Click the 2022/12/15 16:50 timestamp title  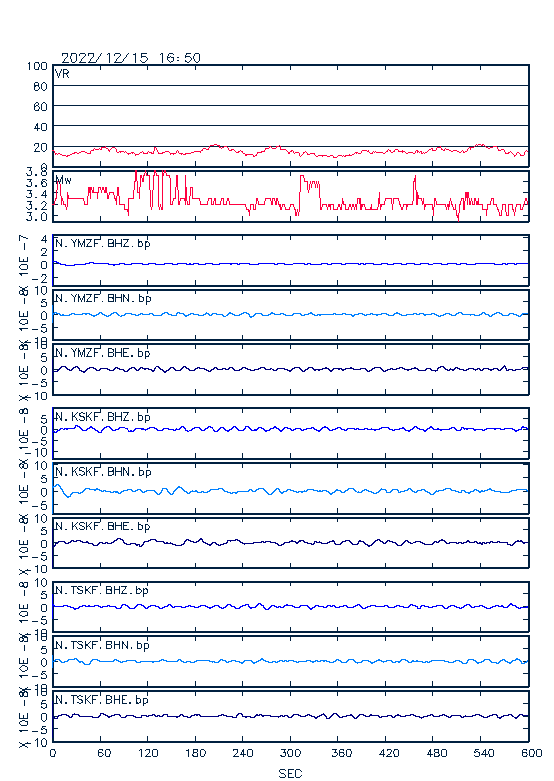click(131, 58)
